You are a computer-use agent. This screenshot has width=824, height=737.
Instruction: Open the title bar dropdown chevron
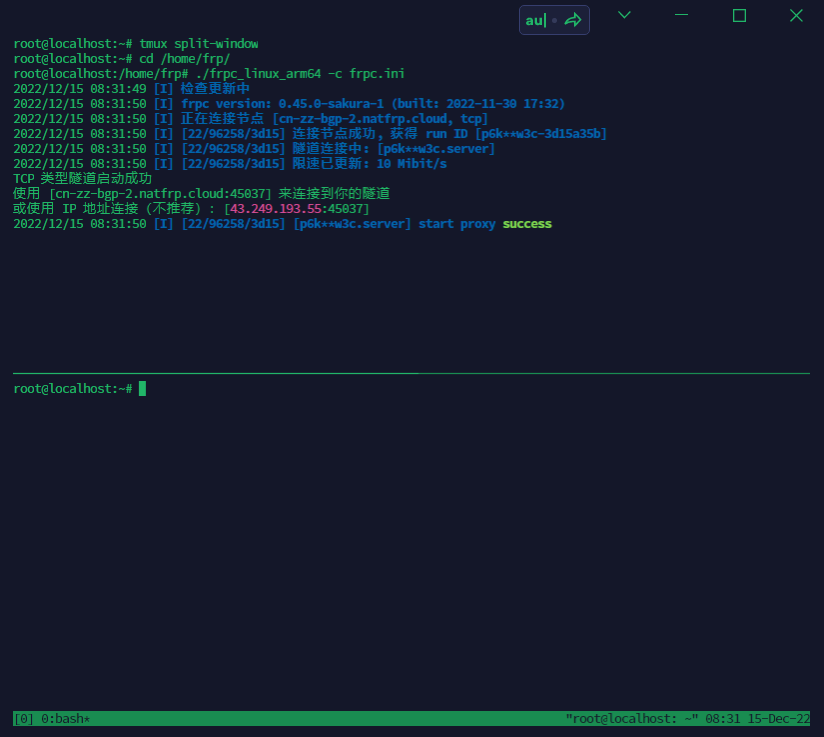click(x=624, y=15)
